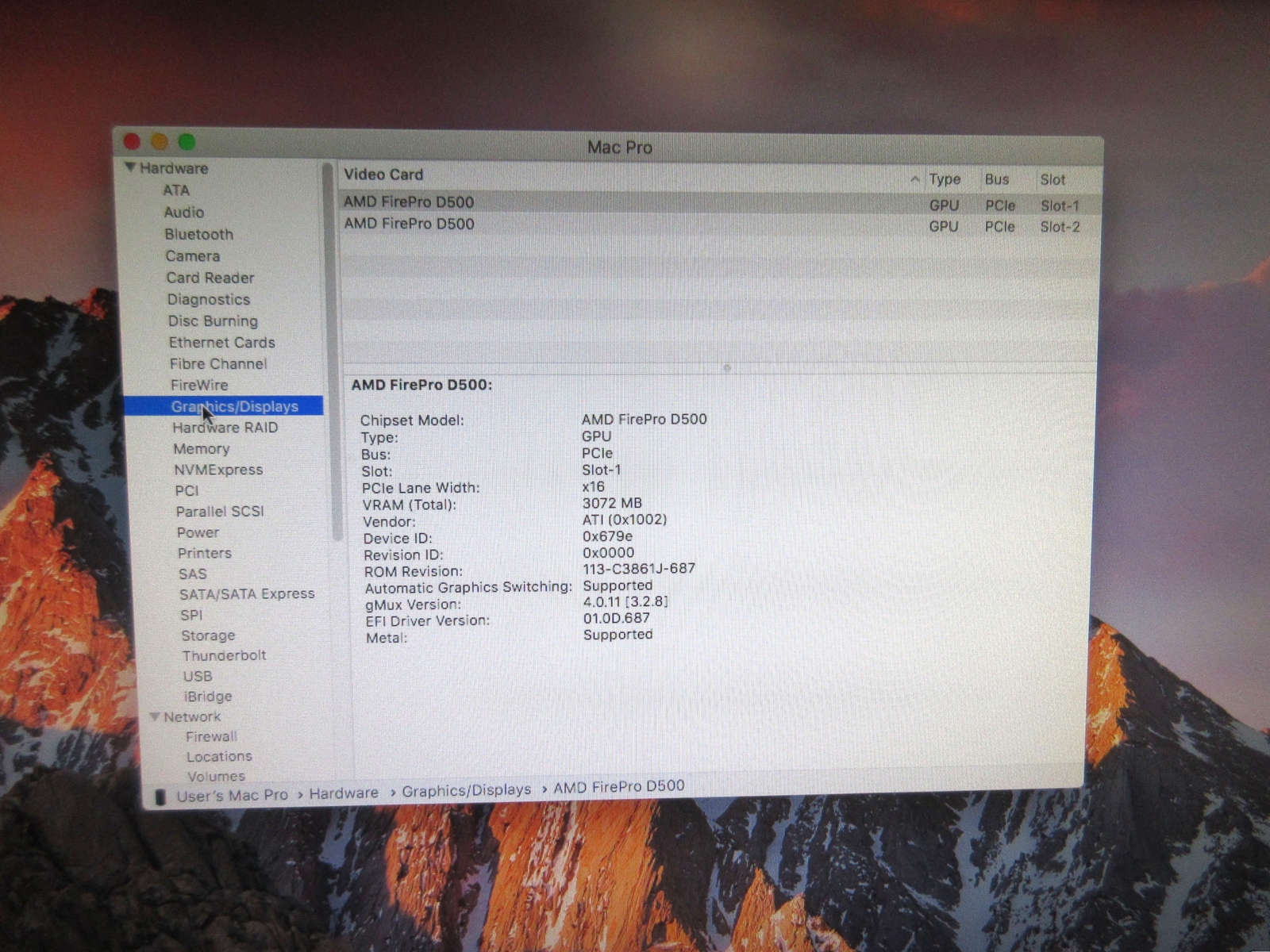Select Diagnostics in the sidebar
This screenshot has height=952, width=1270.
coord(208,299)
